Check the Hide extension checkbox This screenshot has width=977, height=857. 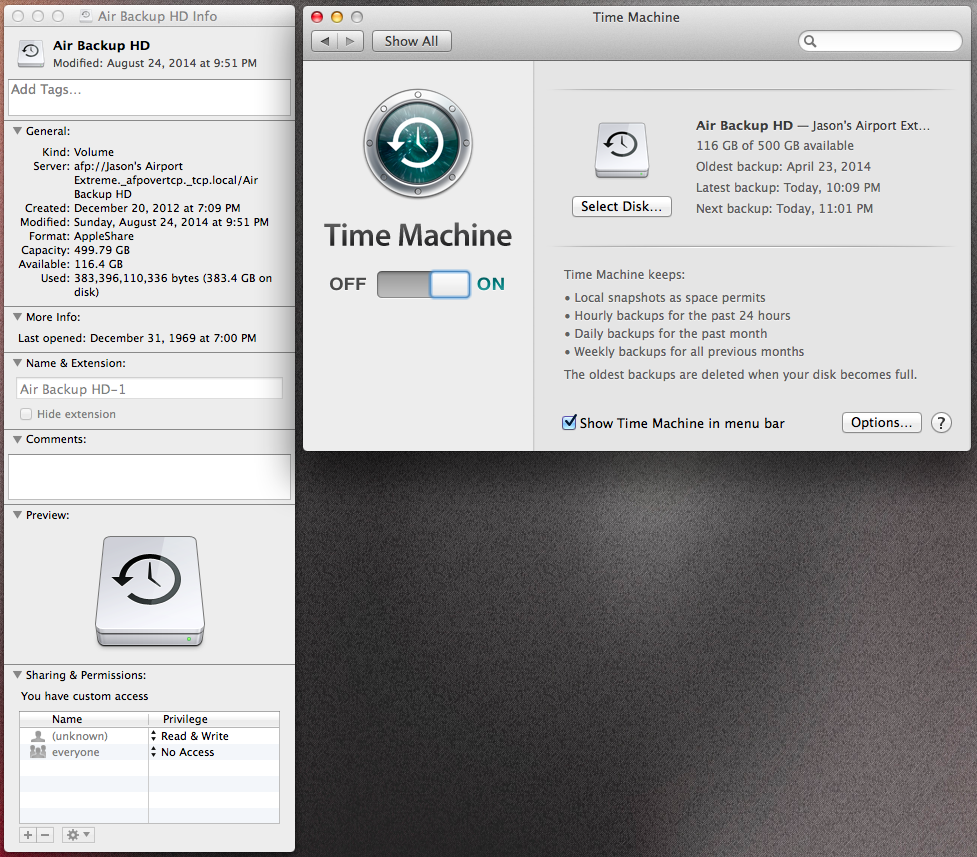tap(26, 414)
